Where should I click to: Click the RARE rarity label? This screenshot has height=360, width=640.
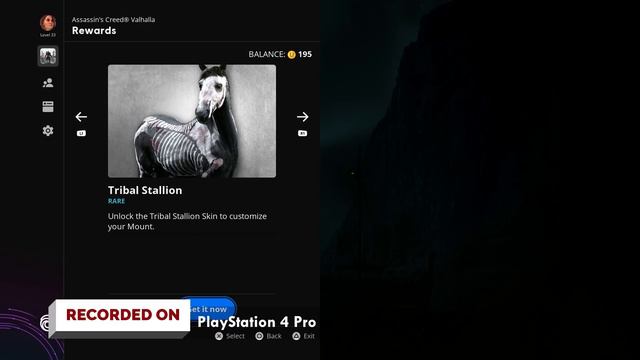pos(116,201)
